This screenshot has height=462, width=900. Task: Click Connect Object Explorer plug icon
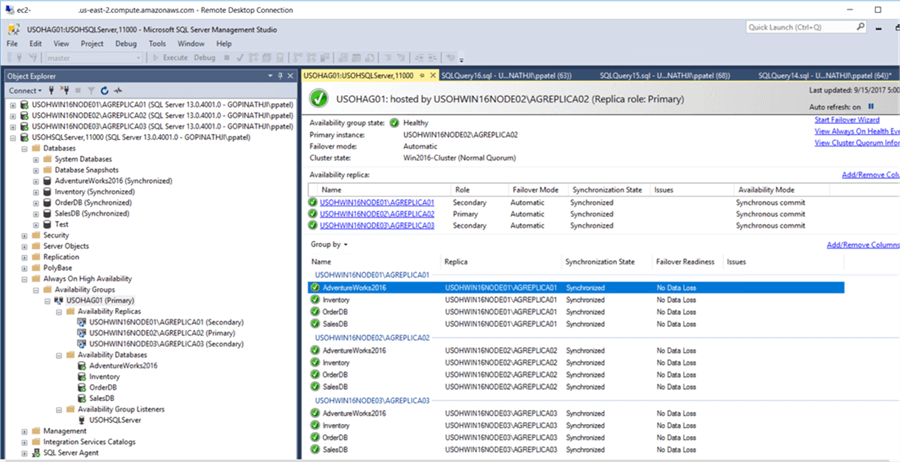click(x=52, y=91)
